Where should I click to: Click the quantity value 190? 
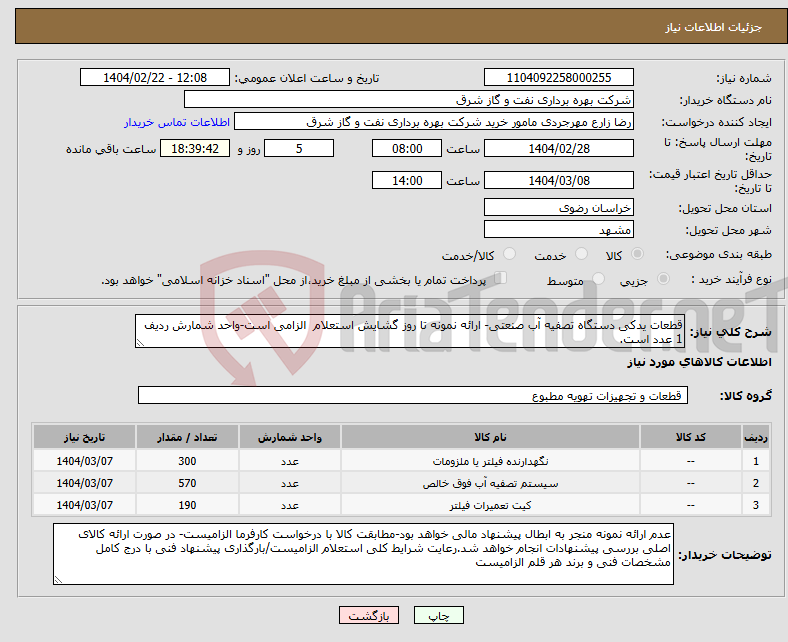187,505
